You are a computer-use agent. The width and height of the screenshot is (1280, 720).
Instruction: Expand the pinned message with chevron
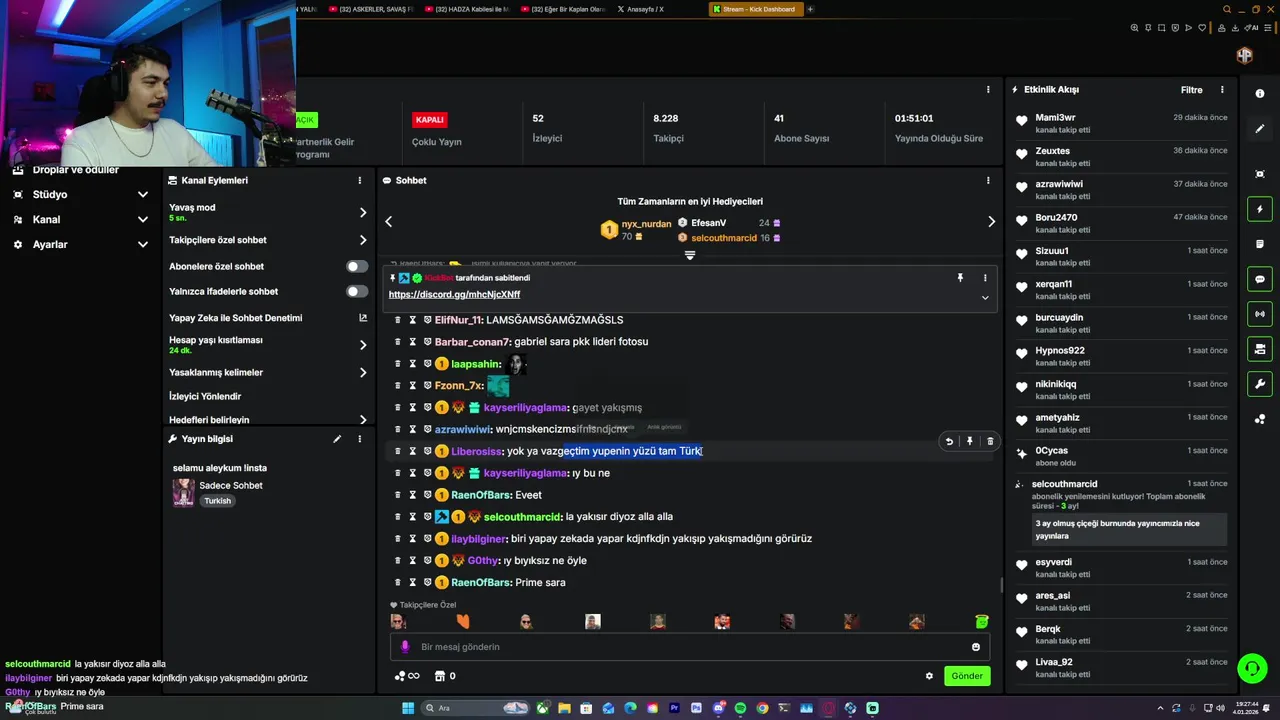(985, 297)
